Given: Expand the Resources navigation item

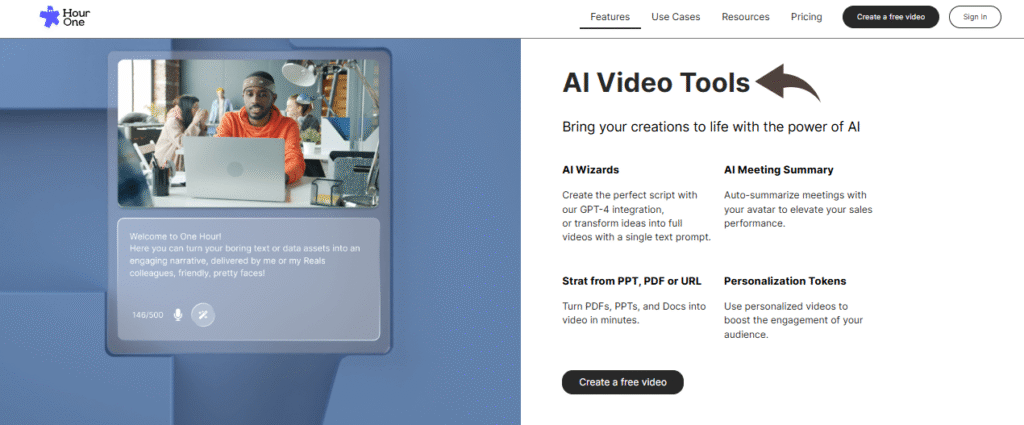Looking at the screenshot, I should click(x=745, y=17).
